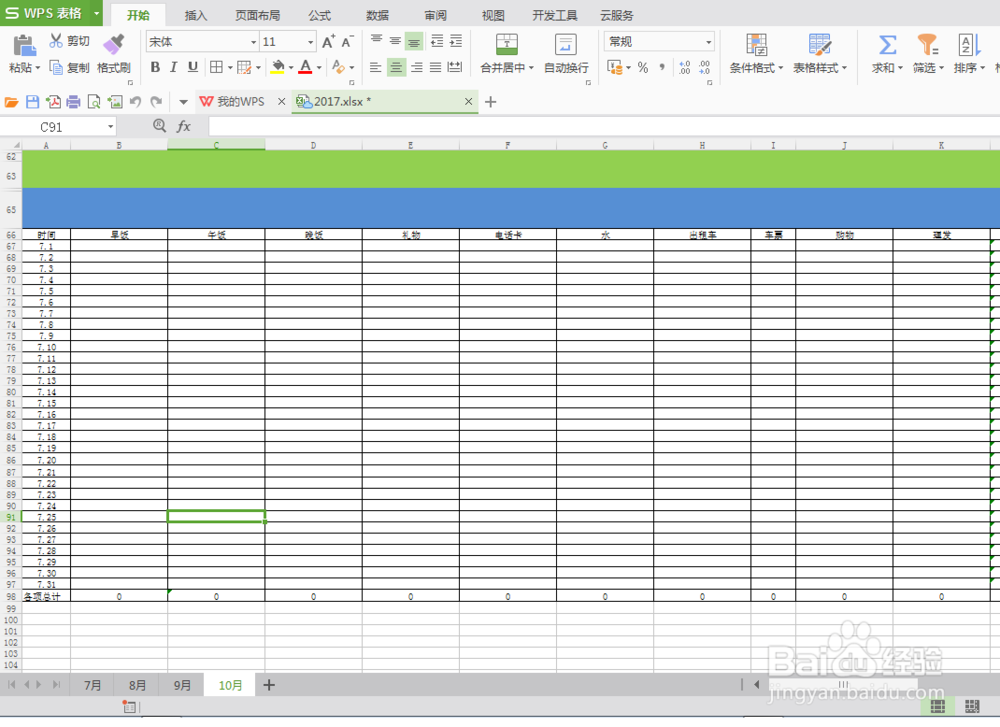Apply percent style format

pos(643,68)
